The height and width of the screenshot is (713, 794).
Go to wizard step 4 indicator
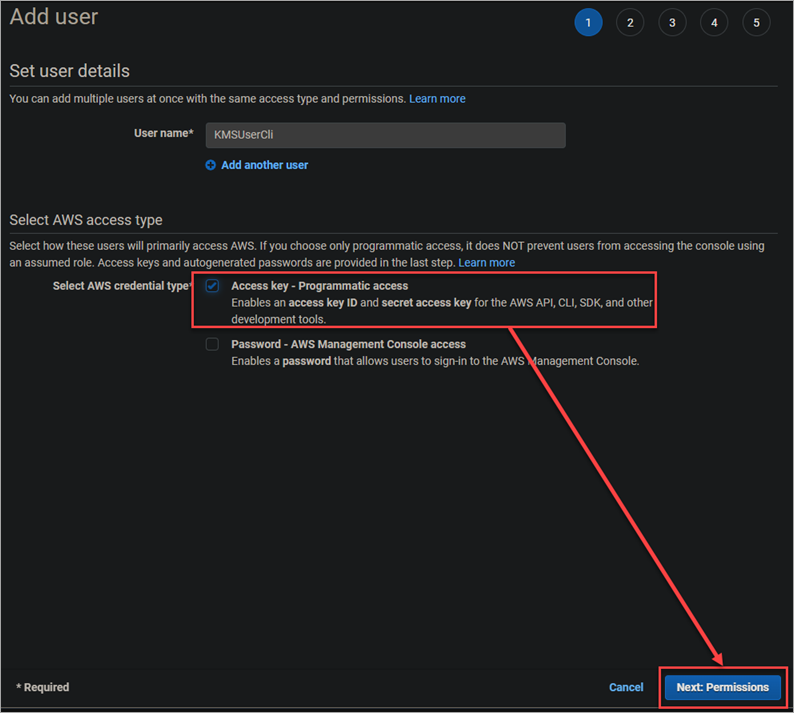[714, 23]
